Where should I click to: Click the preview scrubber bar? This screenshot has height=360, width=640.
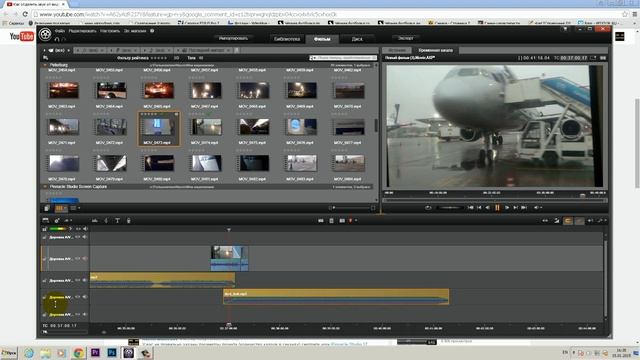pos(495,200)
